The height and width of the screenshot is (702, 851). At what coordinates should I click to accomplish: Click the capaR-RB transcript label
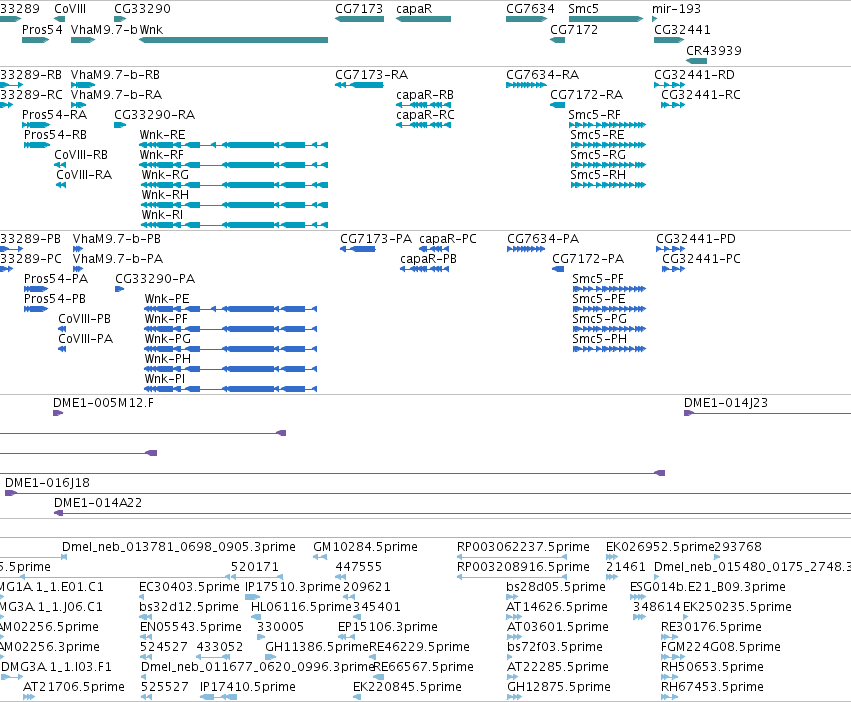[425, 94]
